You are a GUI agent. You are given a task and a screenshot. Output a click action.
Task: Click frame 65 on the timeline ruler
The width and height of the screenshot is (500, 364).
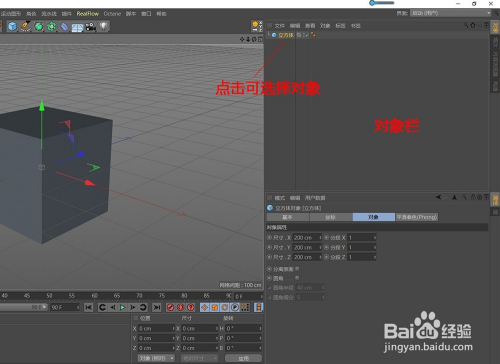click(117, 296)
